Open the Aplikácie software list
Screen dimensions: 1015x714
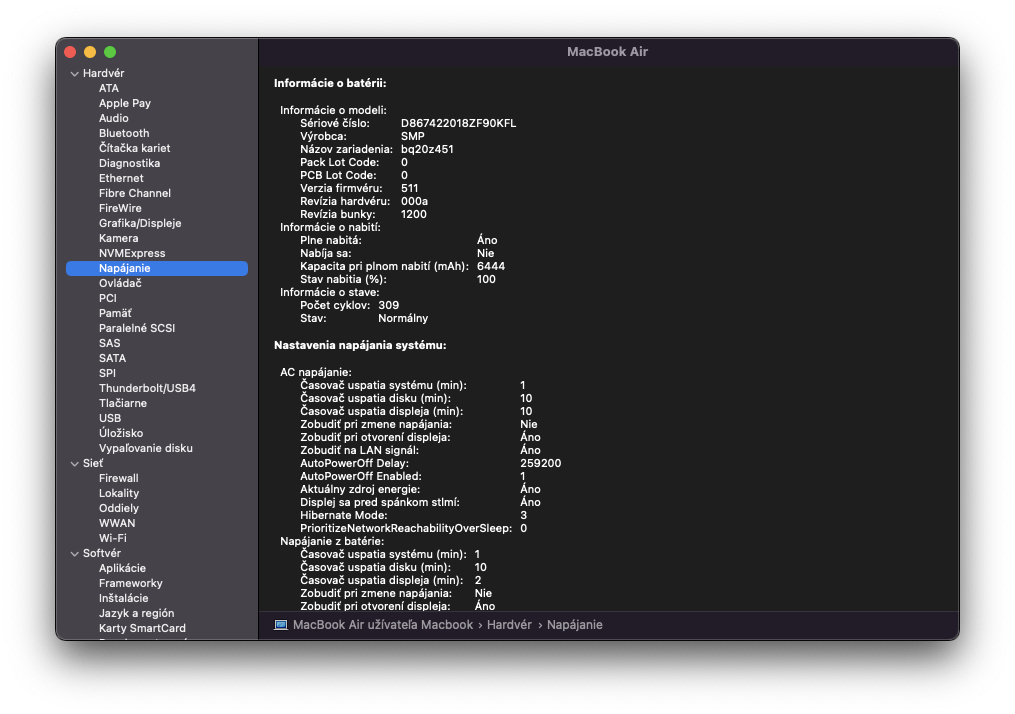click(x=122, y=568)
